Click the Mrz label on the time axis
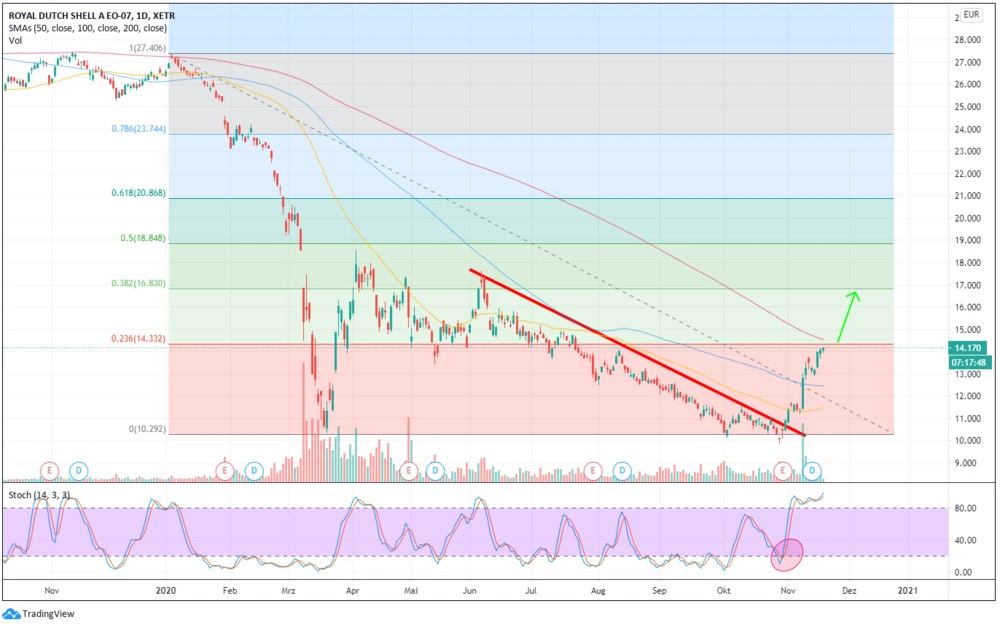This screenshot has width=1000, height=625. click(x=288, y=591)
